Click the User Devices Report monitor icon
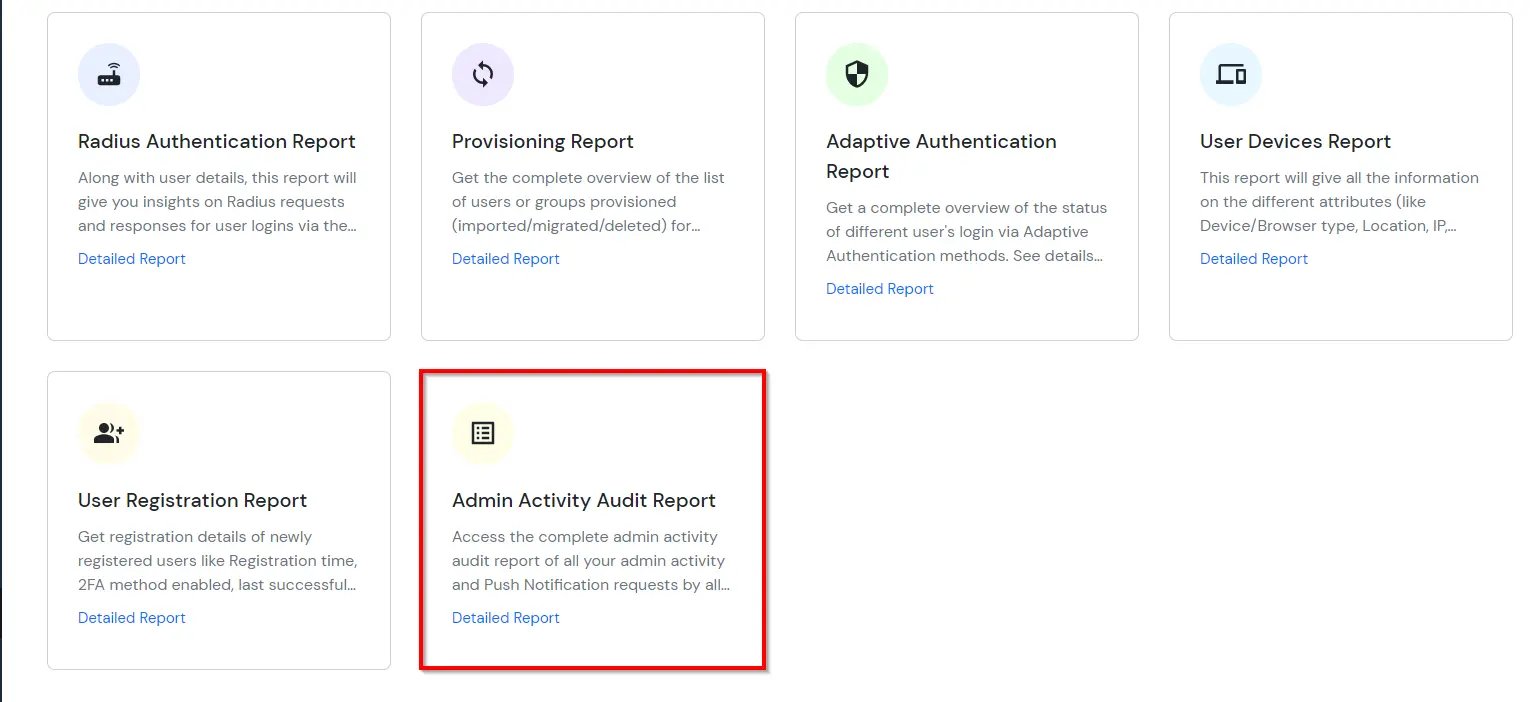 tap(1231, 74)
